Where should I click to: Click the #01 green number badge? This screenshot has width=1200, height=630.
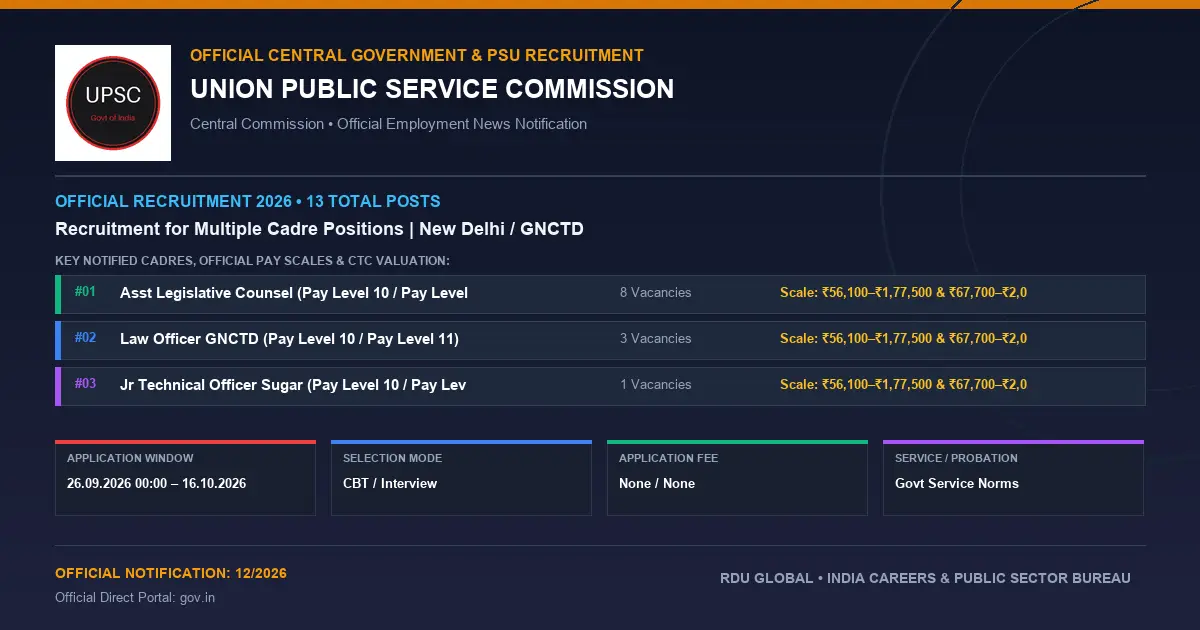tap(85, 292)
